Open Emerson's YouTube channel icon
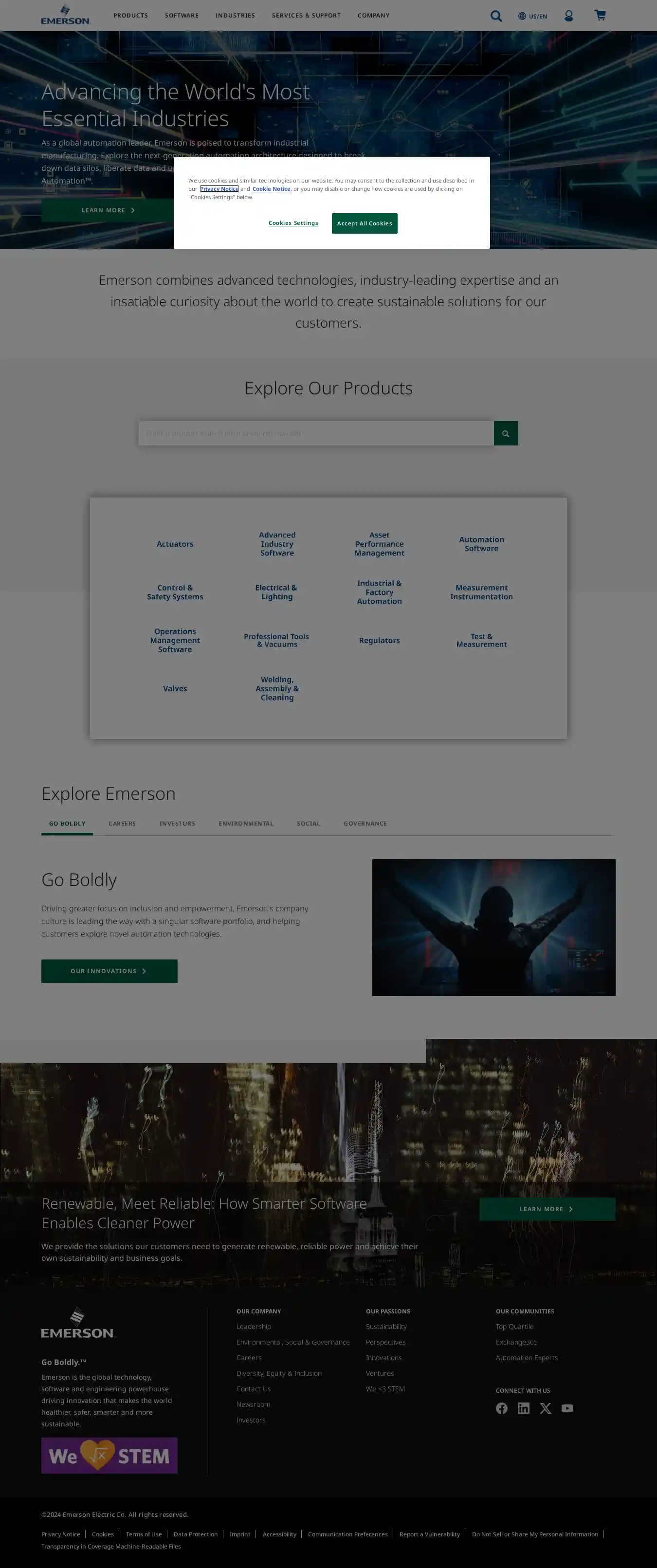The width and height of the screenshot is (657, 1568). [567, 1408]
